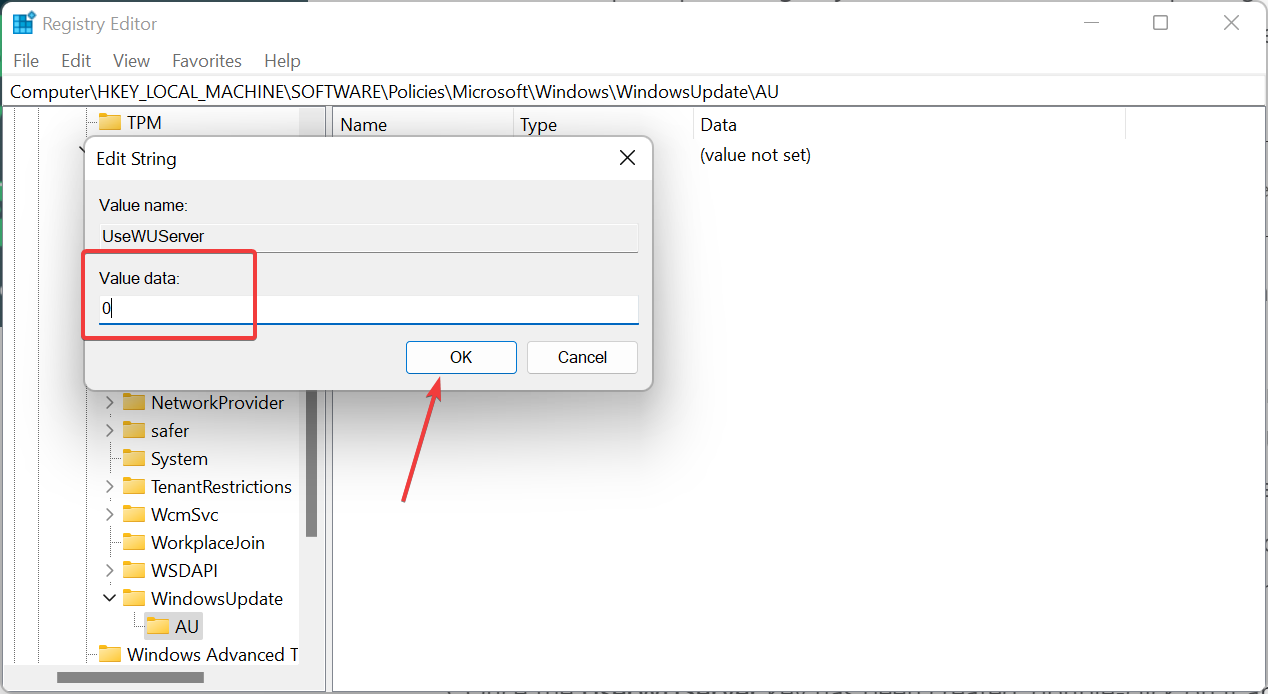Image resolution: width=1268 pixels, height=694 pixels.
Task: Sort values by the Name column
Action: pos(423,125)
